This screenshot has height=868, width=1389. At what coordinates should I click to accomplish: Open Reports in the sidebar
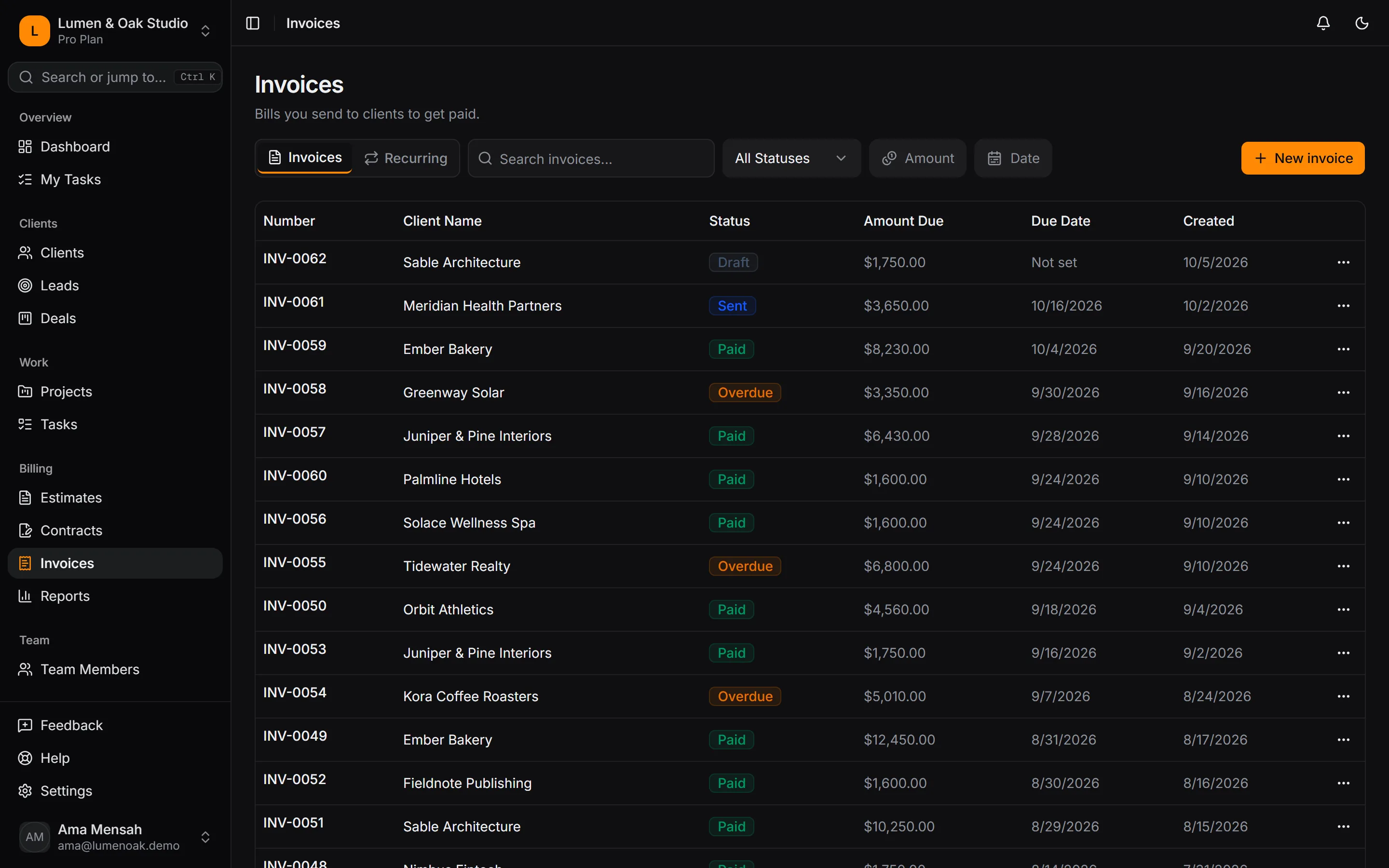(115, 596)
